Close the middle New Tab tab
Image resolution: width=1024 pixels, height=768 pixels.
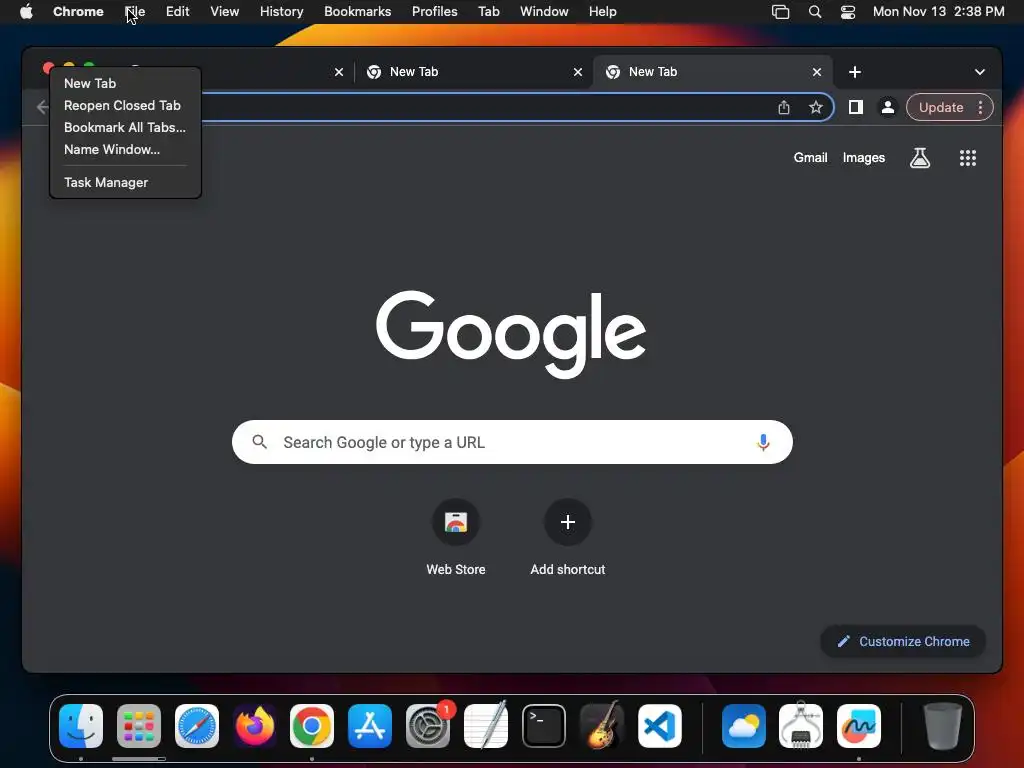coord(578,72)
